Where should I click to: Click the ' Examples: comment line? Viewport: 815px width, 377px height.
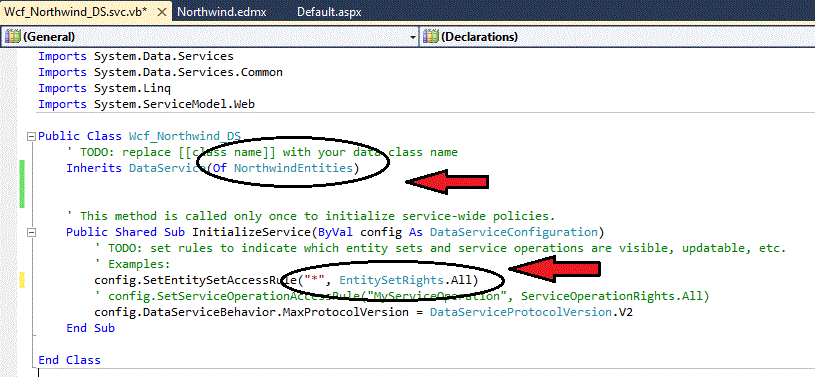click(x=132, y=264)
